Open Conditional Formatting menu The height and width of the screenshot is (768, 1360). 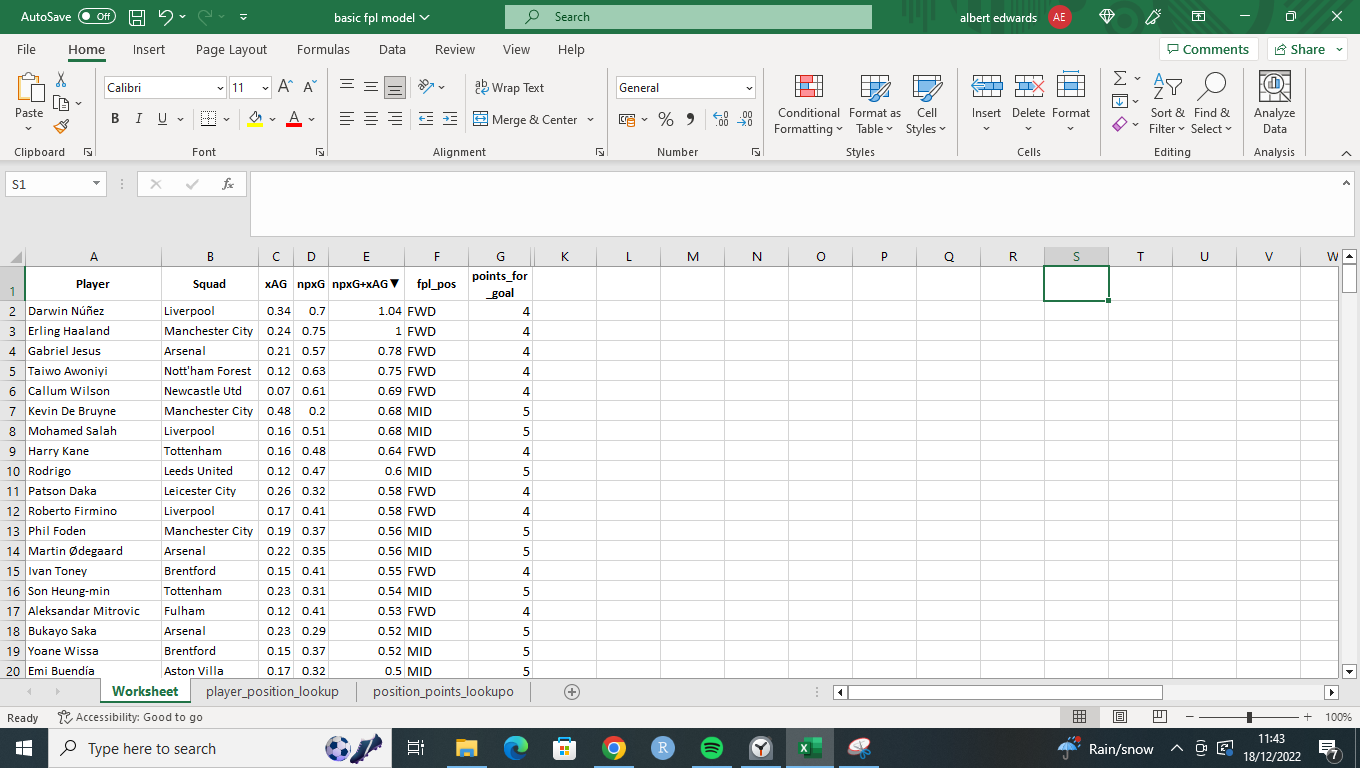pyautogui.click(x=808, y=104)
